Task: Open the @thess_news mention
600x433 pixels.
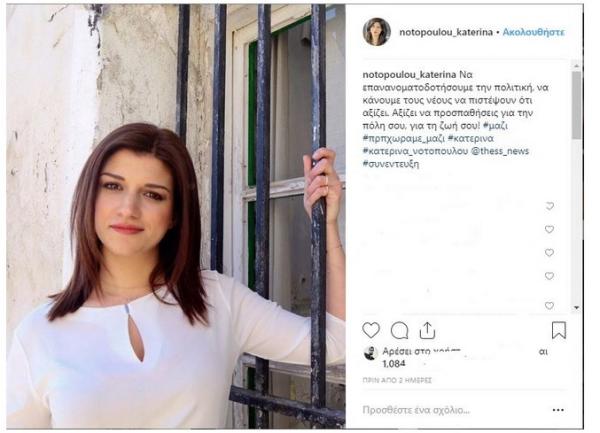Action: [x=500, y=151]
